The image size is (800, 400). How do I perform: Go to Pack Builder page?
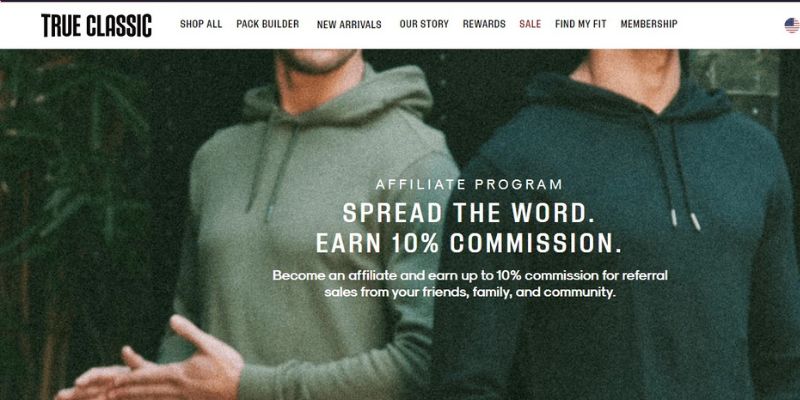tap(267, 24)
